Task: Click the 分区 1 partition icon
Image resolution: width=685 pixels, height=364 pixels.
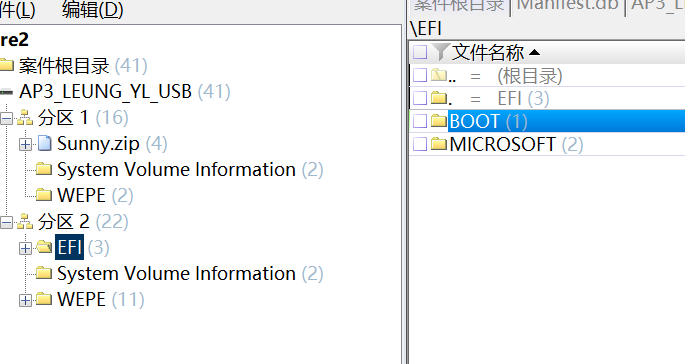Action: [25, 118]
